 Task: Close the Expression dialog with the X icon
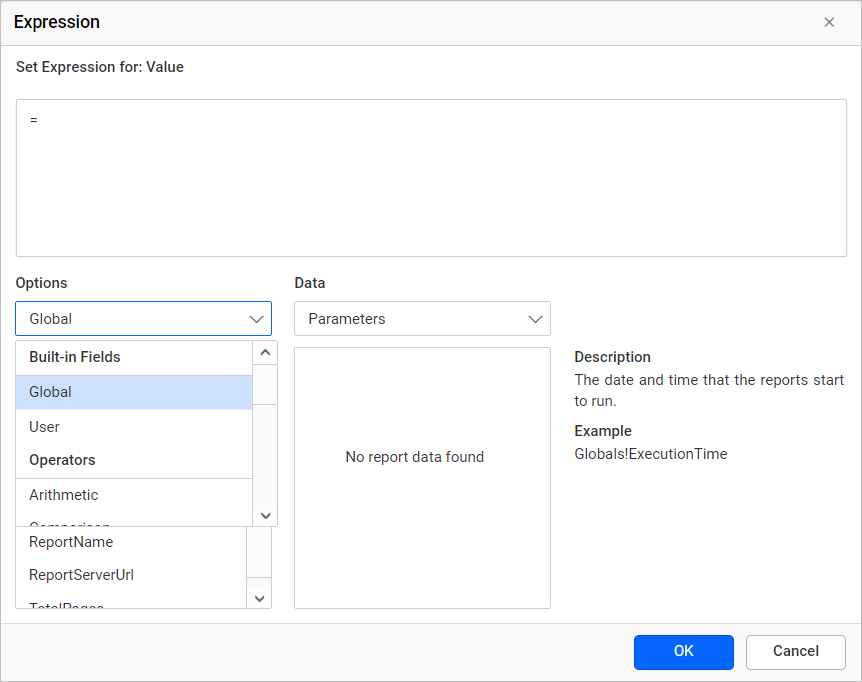(829, 23)
